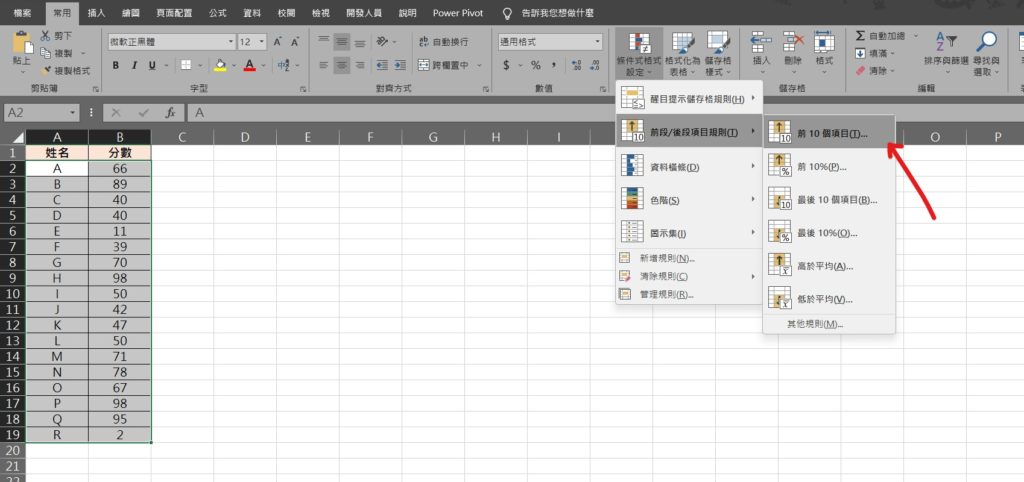Image resolution: width=1024 pixels, height=482 pixels.
Task: Switch to the Insert (插入) tab
Action: 96,13
